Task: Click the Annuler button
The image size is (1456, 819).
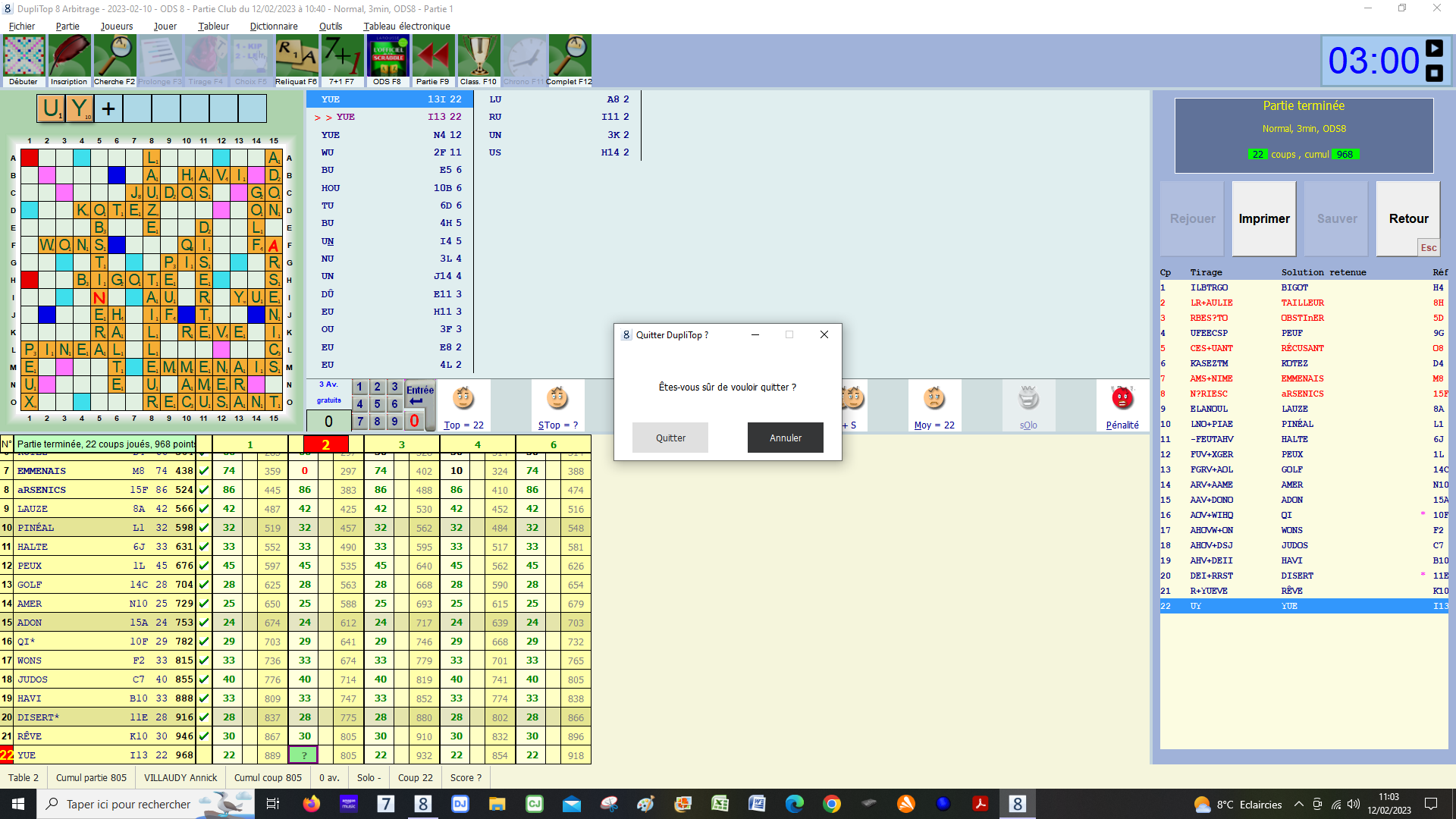Action: (786, 438)
